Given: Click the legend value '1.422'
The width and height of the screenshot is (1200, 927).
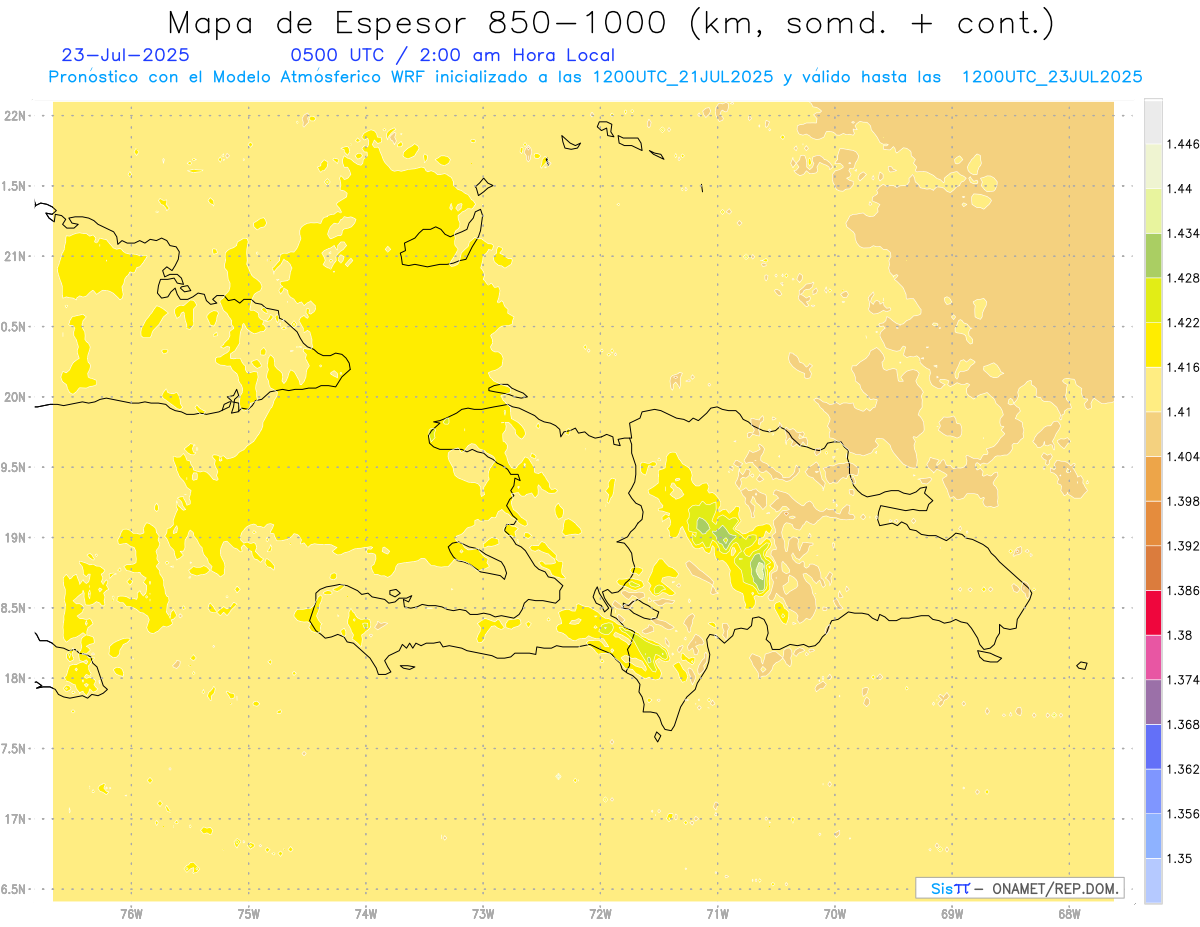Looking at the screenshot, I should coord(1183,322).
